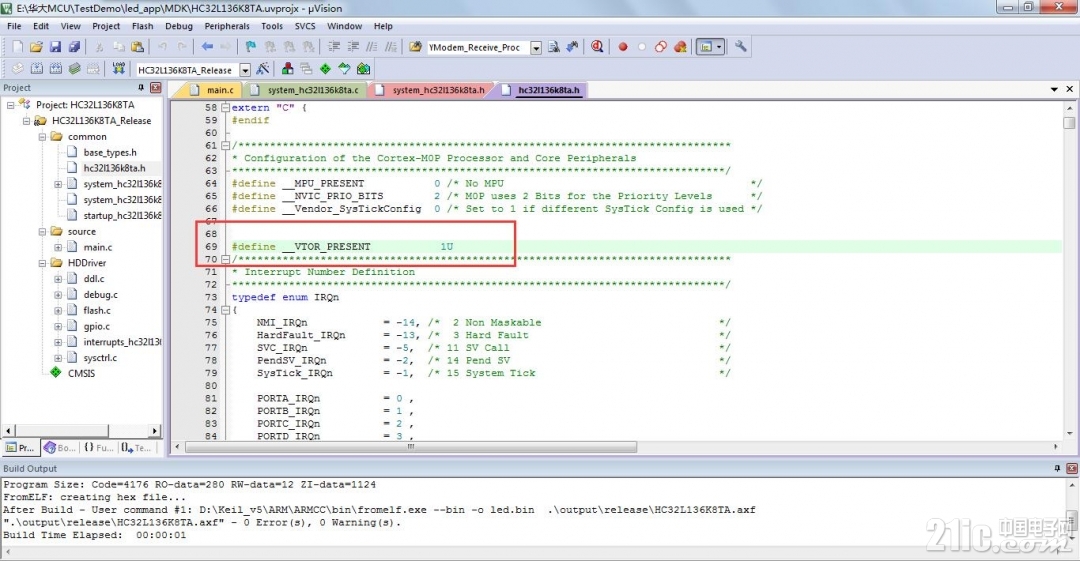Viewport: 1080px width, 561px height.
Task: Open Configuration via the wrench icon
Action: (x=741, y=47)
